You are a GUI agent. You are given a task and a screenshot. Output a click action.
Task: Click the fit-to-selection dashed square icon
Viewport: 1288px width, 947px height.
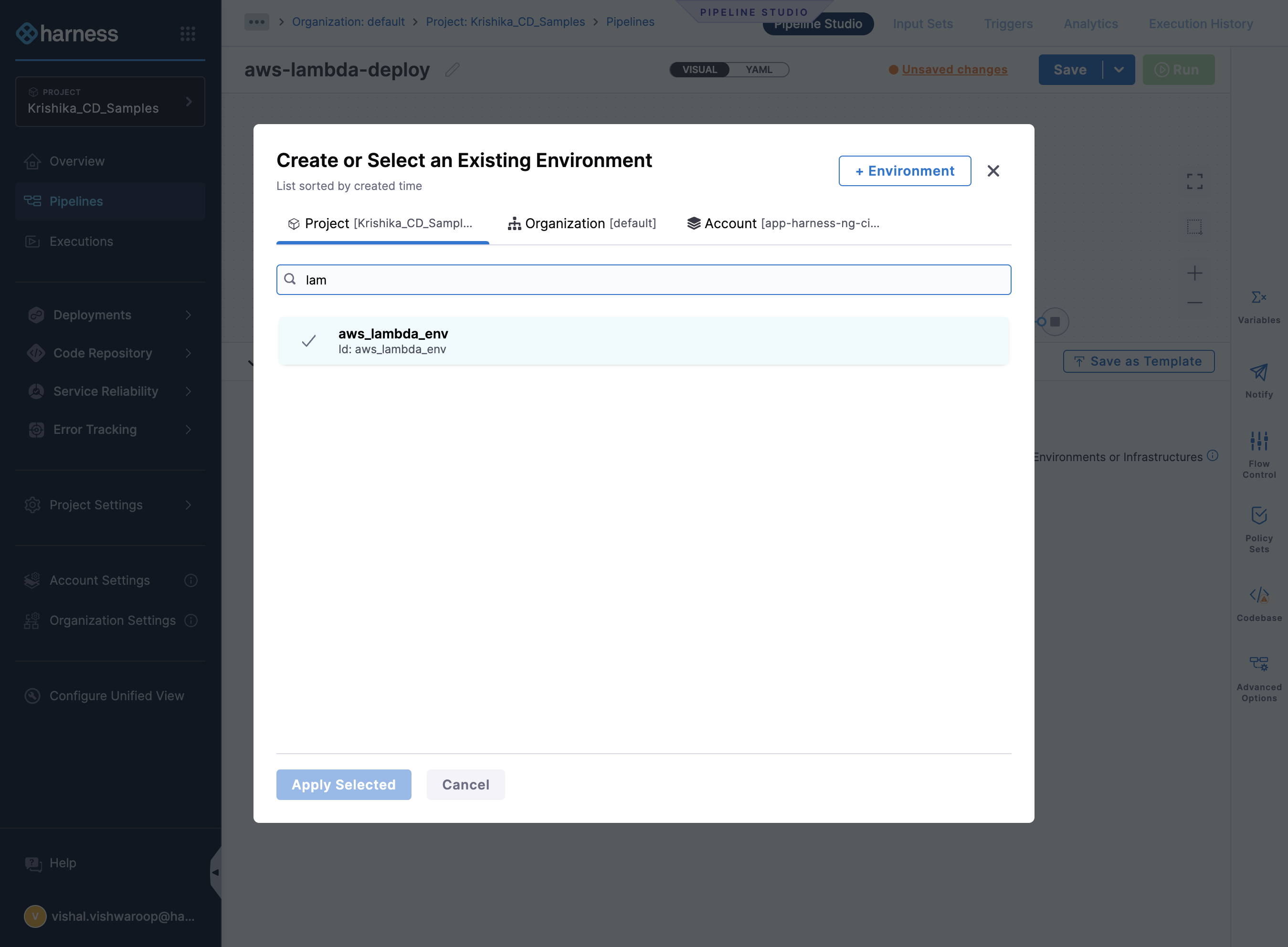coord(1194,227)
